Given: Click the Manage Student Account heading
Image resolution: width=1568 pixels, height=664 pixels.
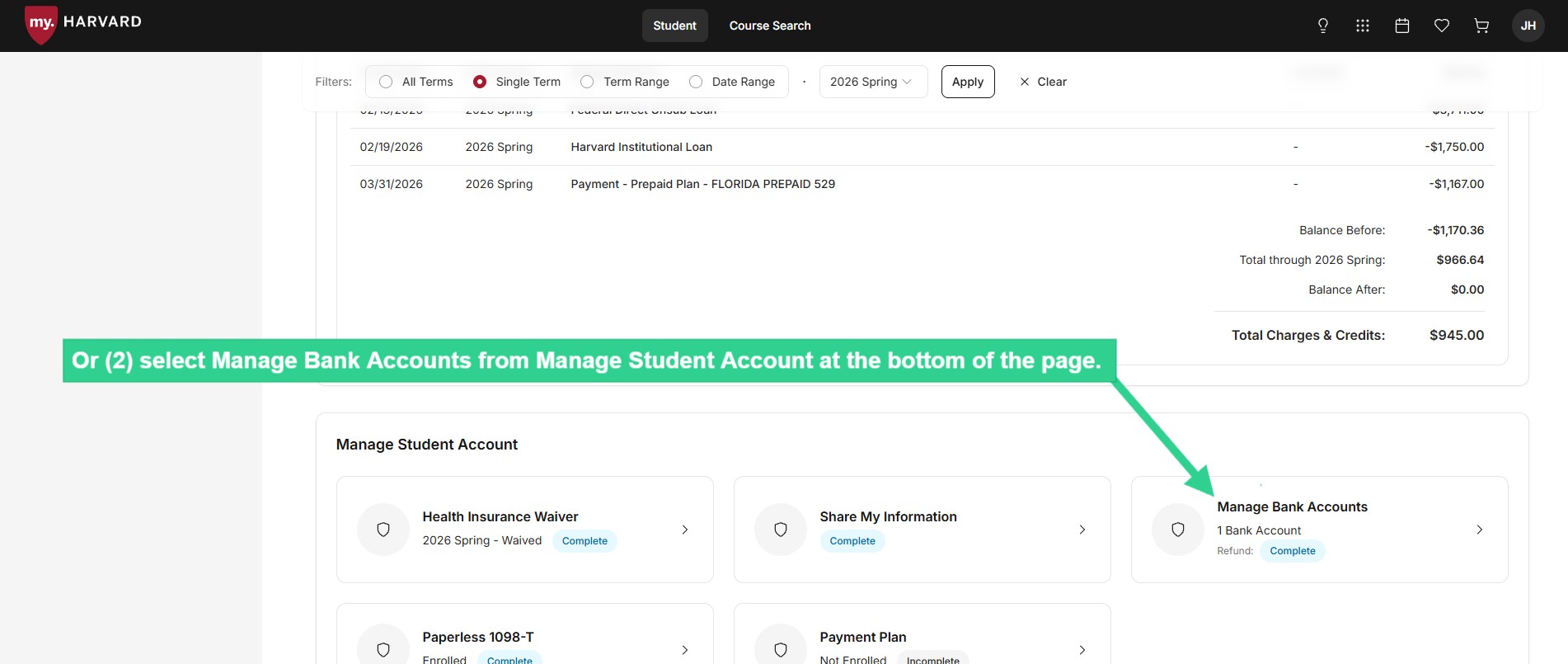Looking at the screenshot, I should (427, 445).
